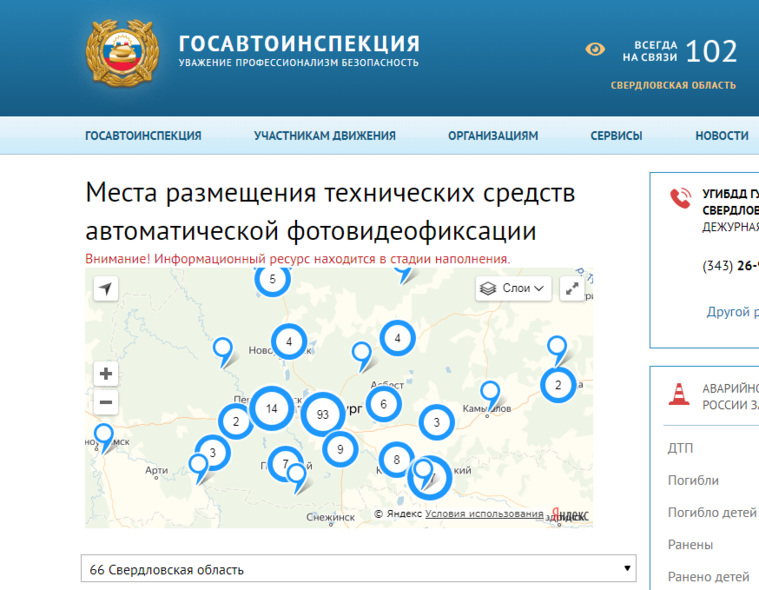Open the ОРГАНИЗАЦИЯМ menu
This screenshot has width=759, height=590.
(x=493, y=136)
